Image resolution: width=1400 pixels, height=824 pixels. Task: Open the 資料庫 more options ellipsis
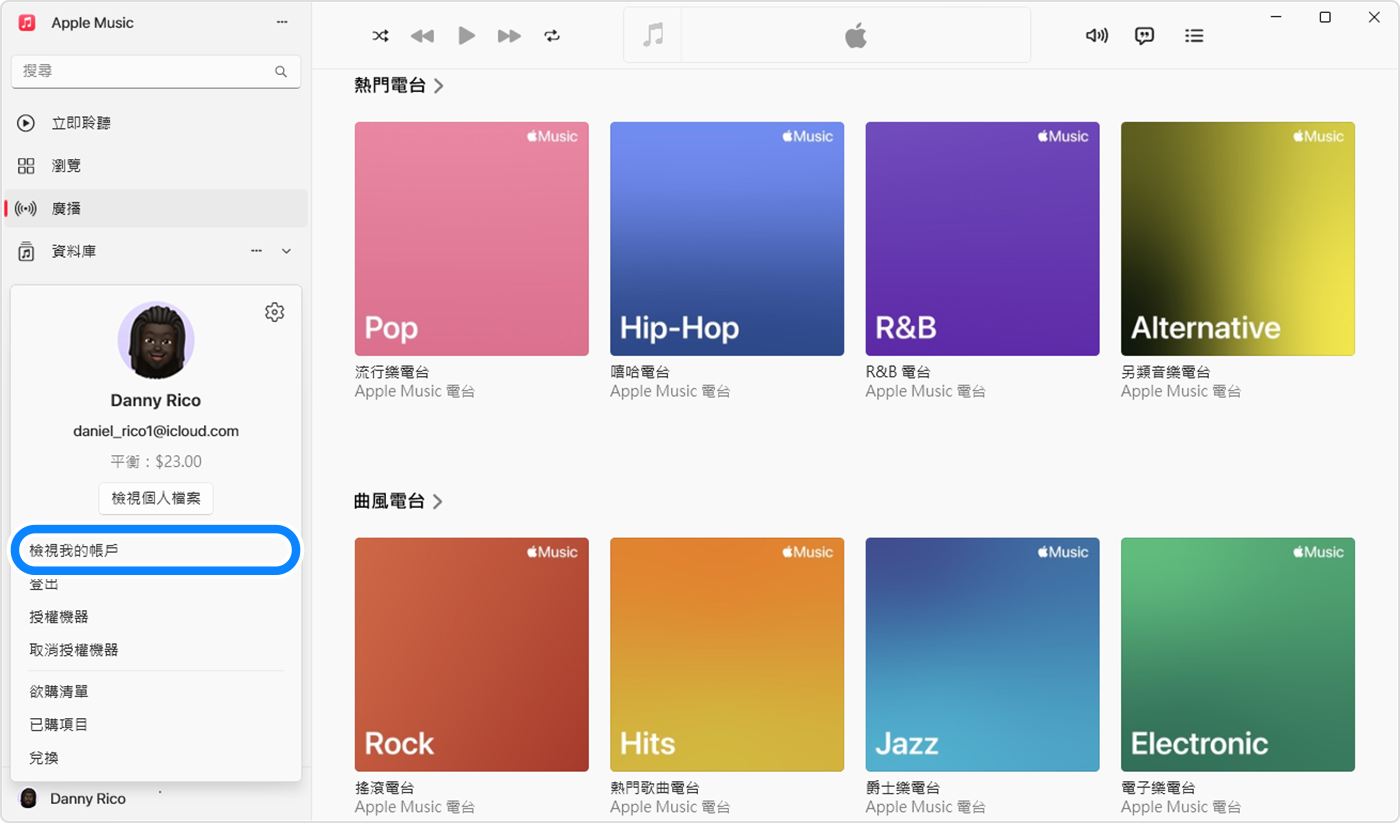(257, 251)
